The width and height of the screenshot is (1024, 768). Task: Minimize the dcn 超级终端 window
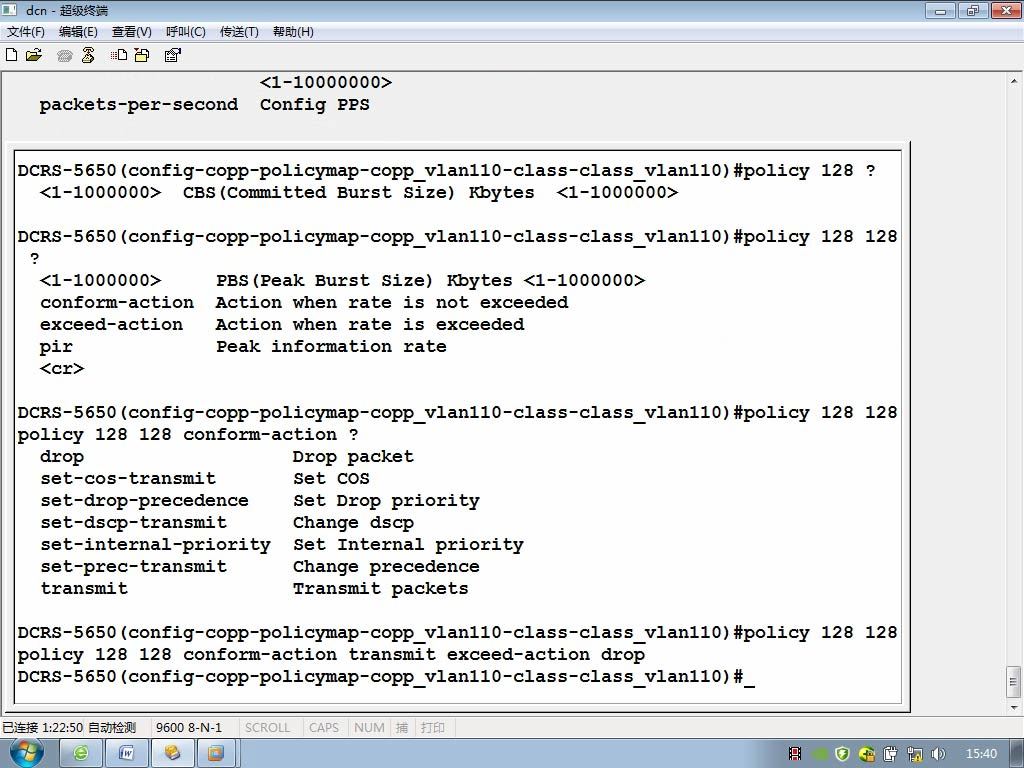click(x=941, y=10)
